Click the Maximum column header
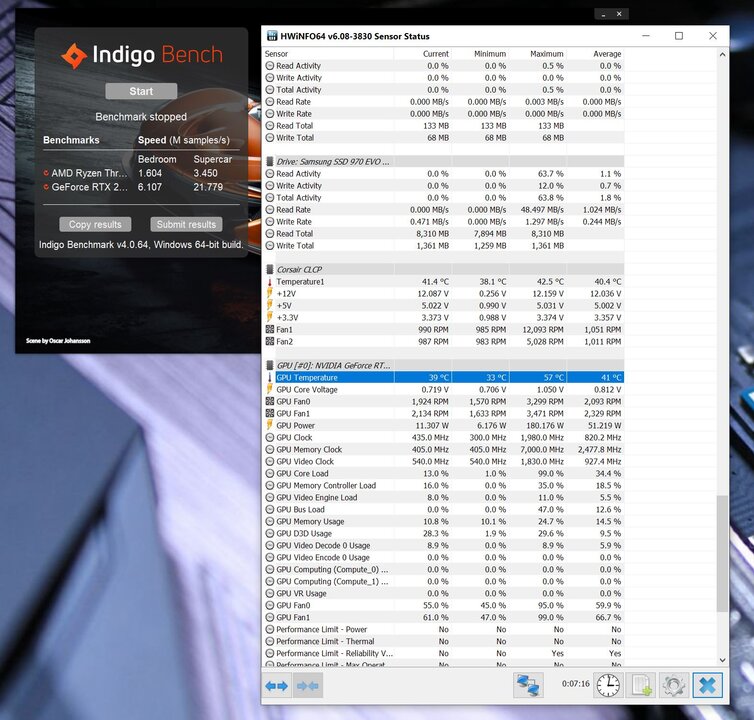The image size is (754, 720). tap(538, 54)
